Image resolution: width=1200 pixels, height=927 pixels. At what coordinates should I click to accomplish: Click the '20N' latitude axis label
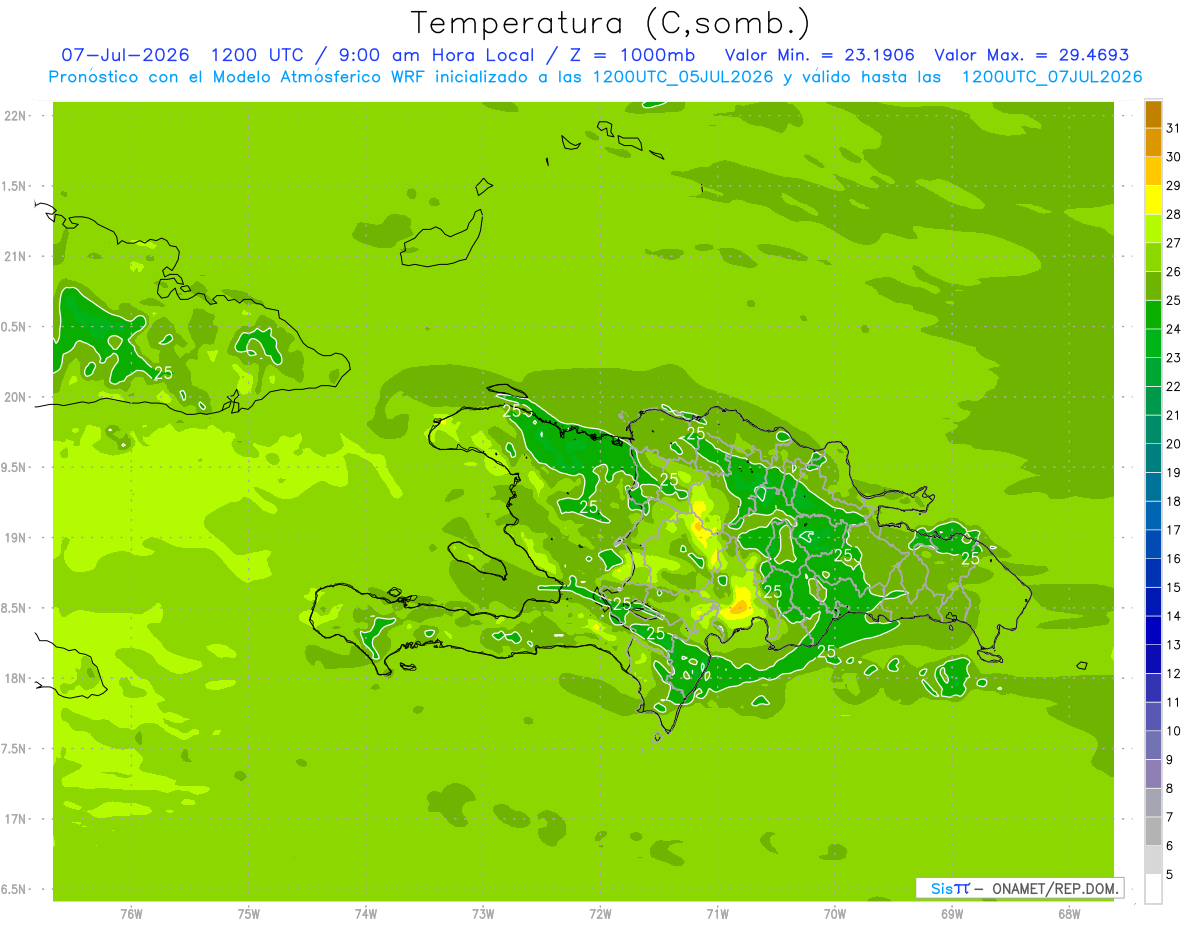[x=14, y=397]
